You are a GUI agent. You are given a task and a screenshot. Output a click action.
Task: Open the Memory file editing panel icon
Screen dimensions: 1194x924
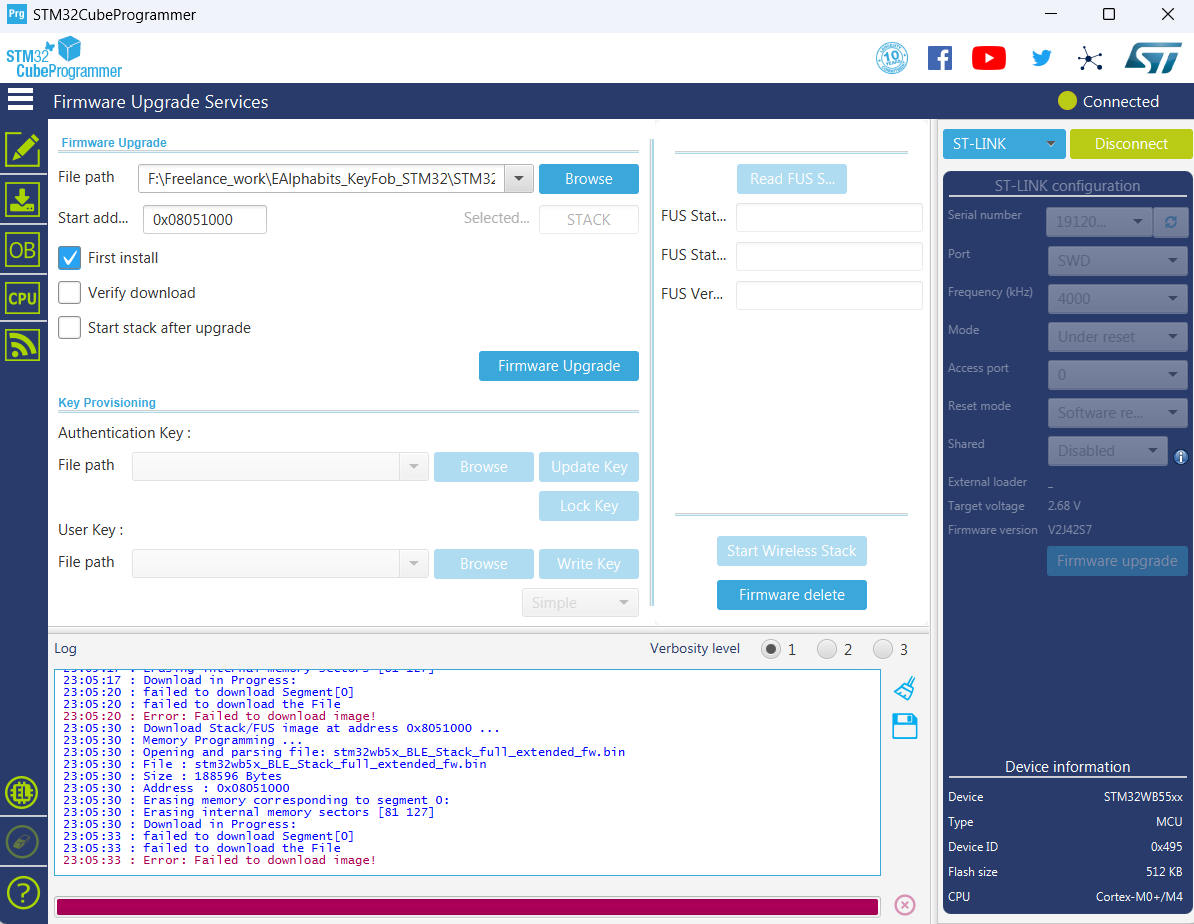click(24, 150)
